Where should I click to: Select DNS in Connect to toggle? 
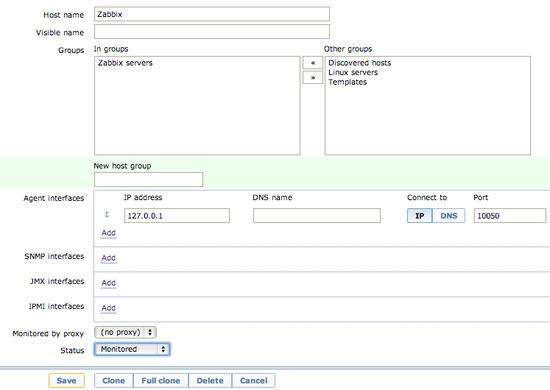[x=449, y=216]
